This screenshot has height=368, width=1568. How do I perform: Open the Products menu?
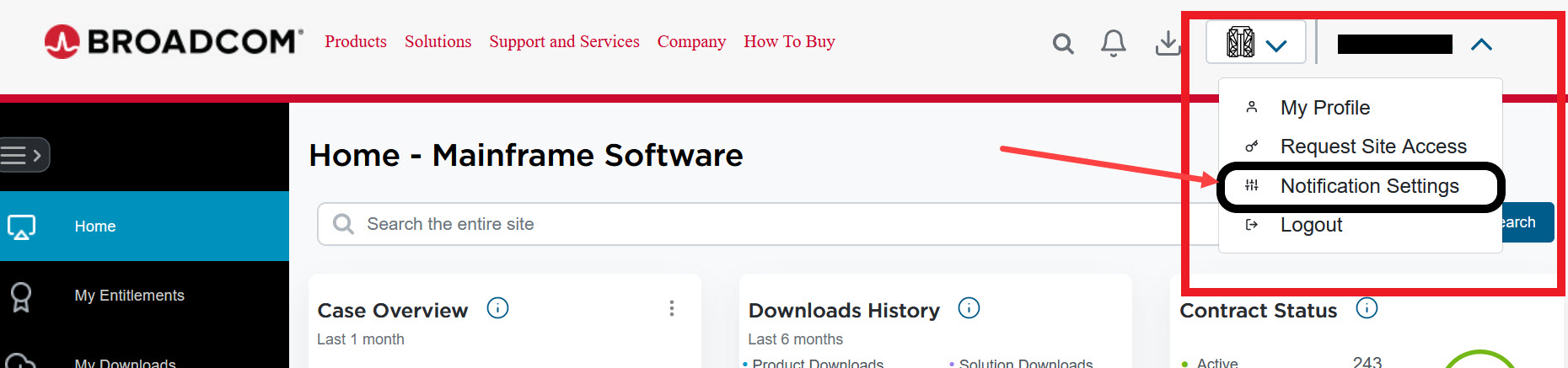356,41
